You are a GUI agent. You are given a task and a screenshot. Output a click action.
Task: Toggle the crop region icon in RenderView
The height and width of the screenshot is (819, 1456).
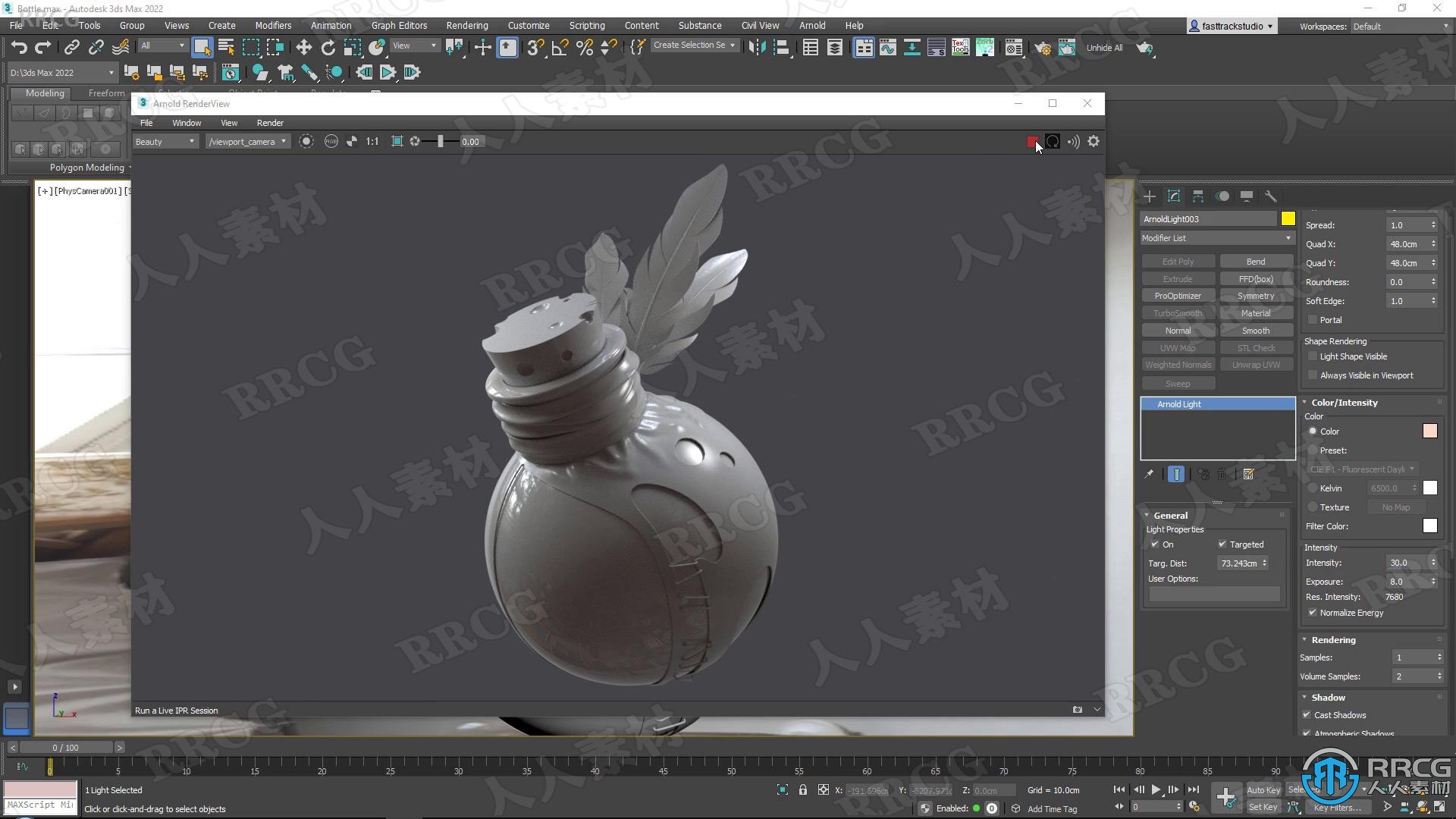(x=397, y=142)
